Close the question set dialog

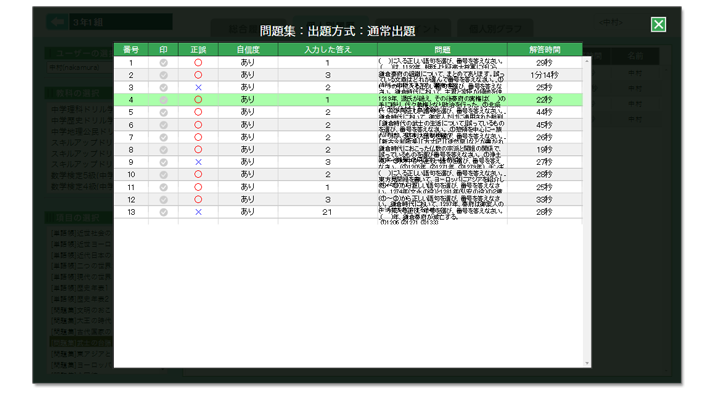coord(658,25)
